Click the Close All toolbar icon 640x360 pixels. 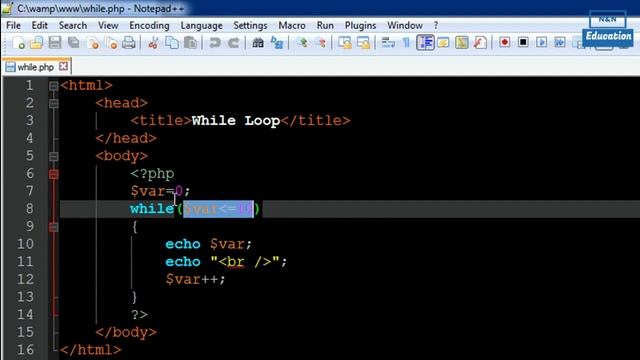click(x=111, y=42)
